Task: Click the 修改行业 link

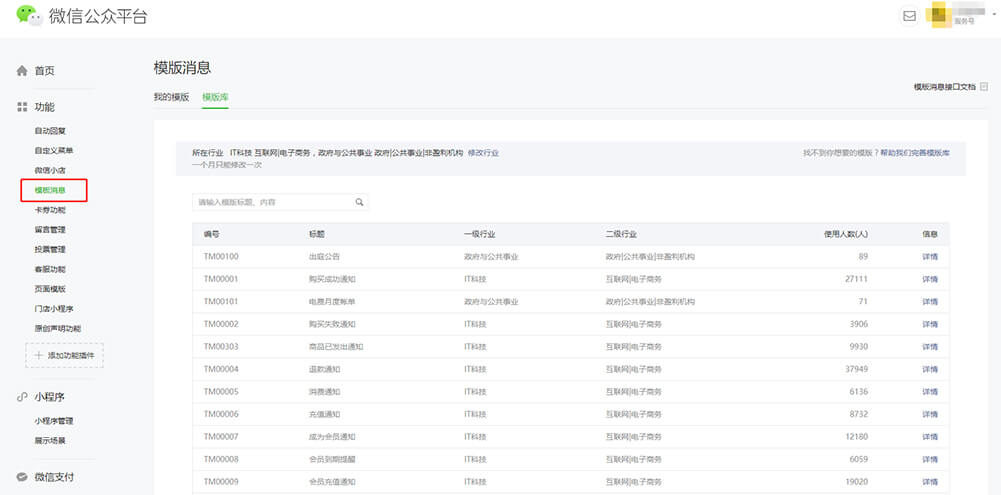Action: (483, 153)
